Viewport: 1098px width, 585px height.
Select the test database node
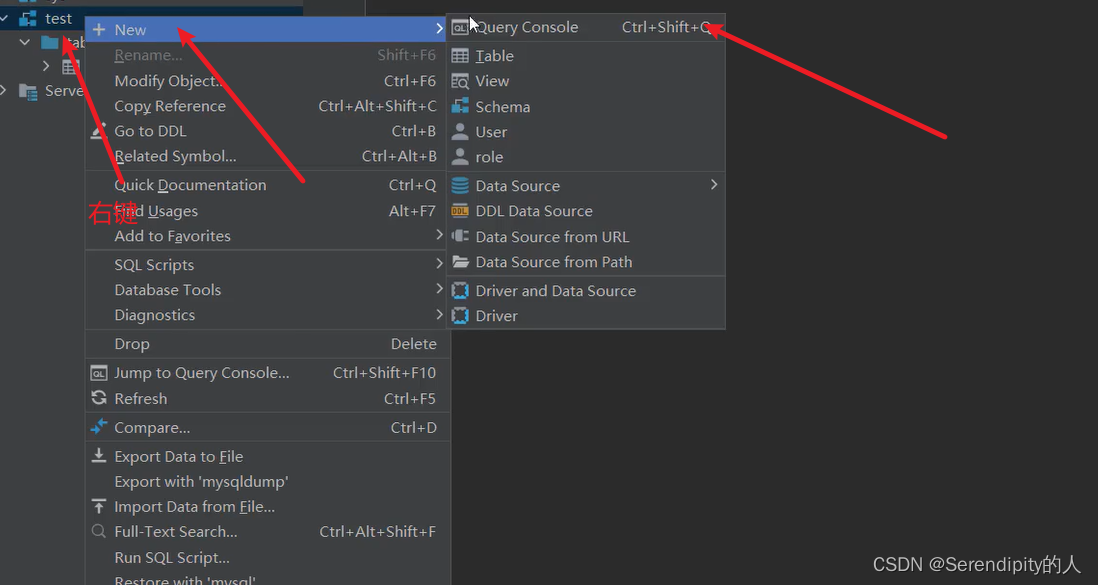(x=57, y=18)
